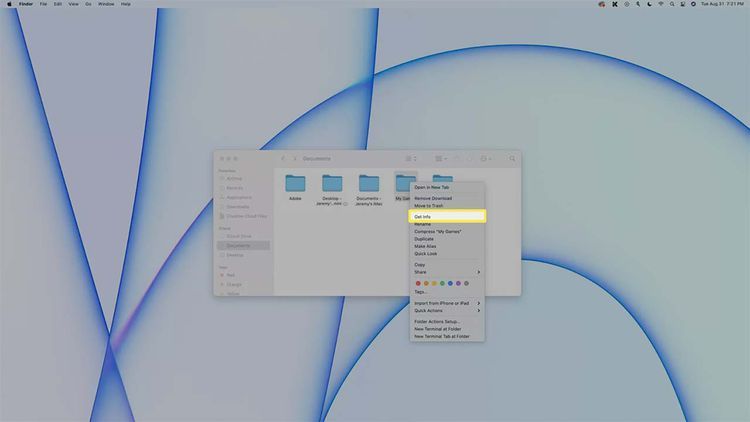750x422 pixels.
Task: Open the Go menu in the menu bar
Action: click(88, 4)
